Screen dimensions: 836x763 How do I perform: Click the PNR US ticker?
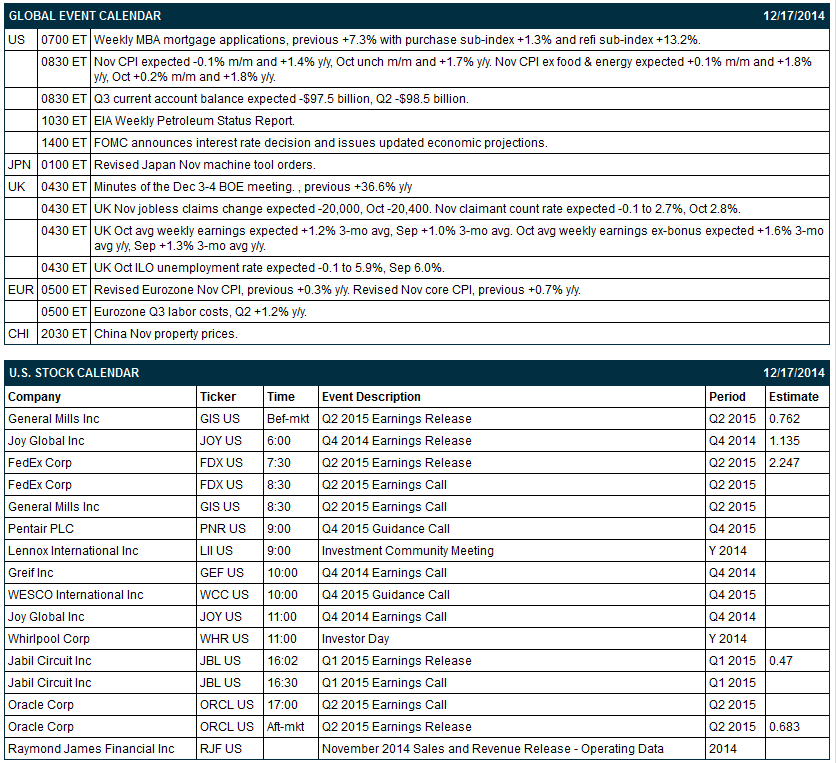(223, 529)
